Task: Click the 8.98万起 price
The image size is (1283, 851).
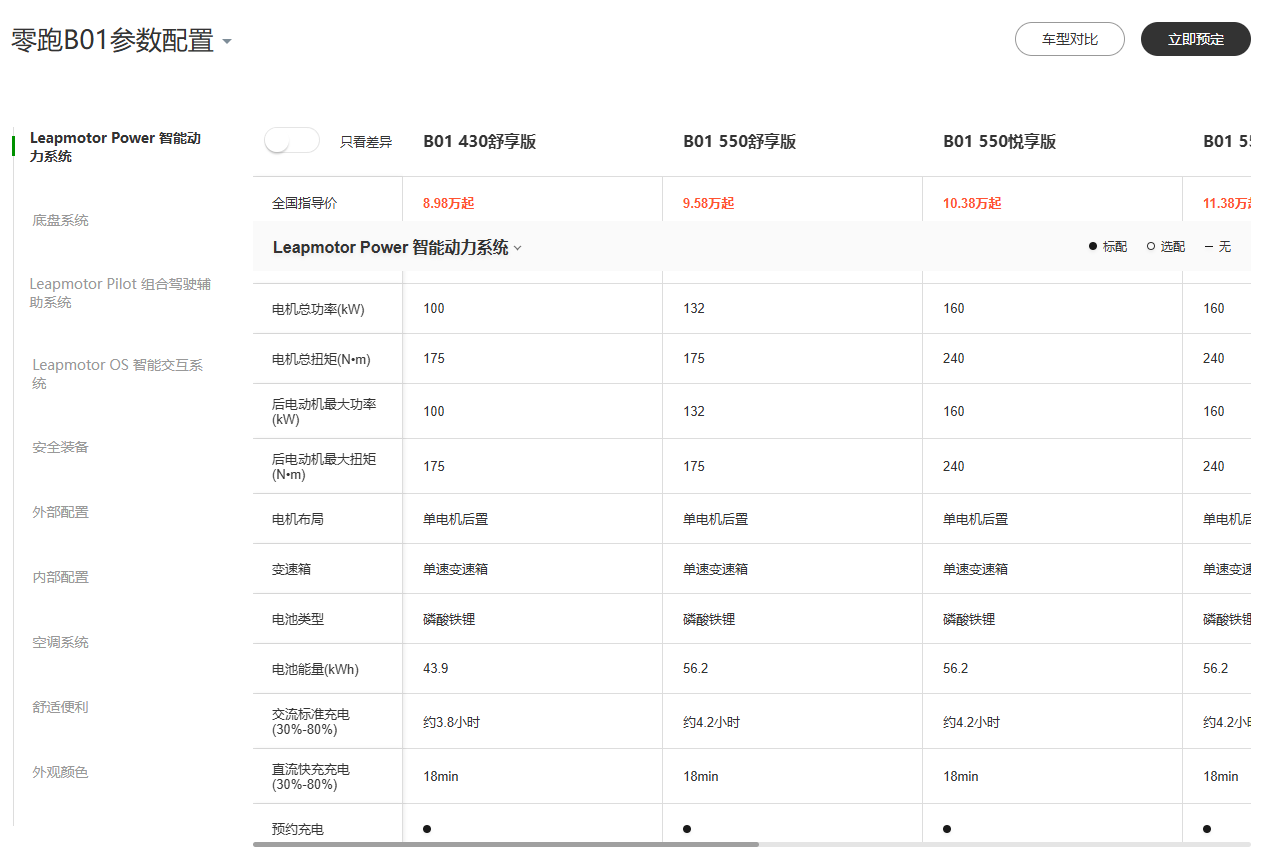Action: (449, 203)
